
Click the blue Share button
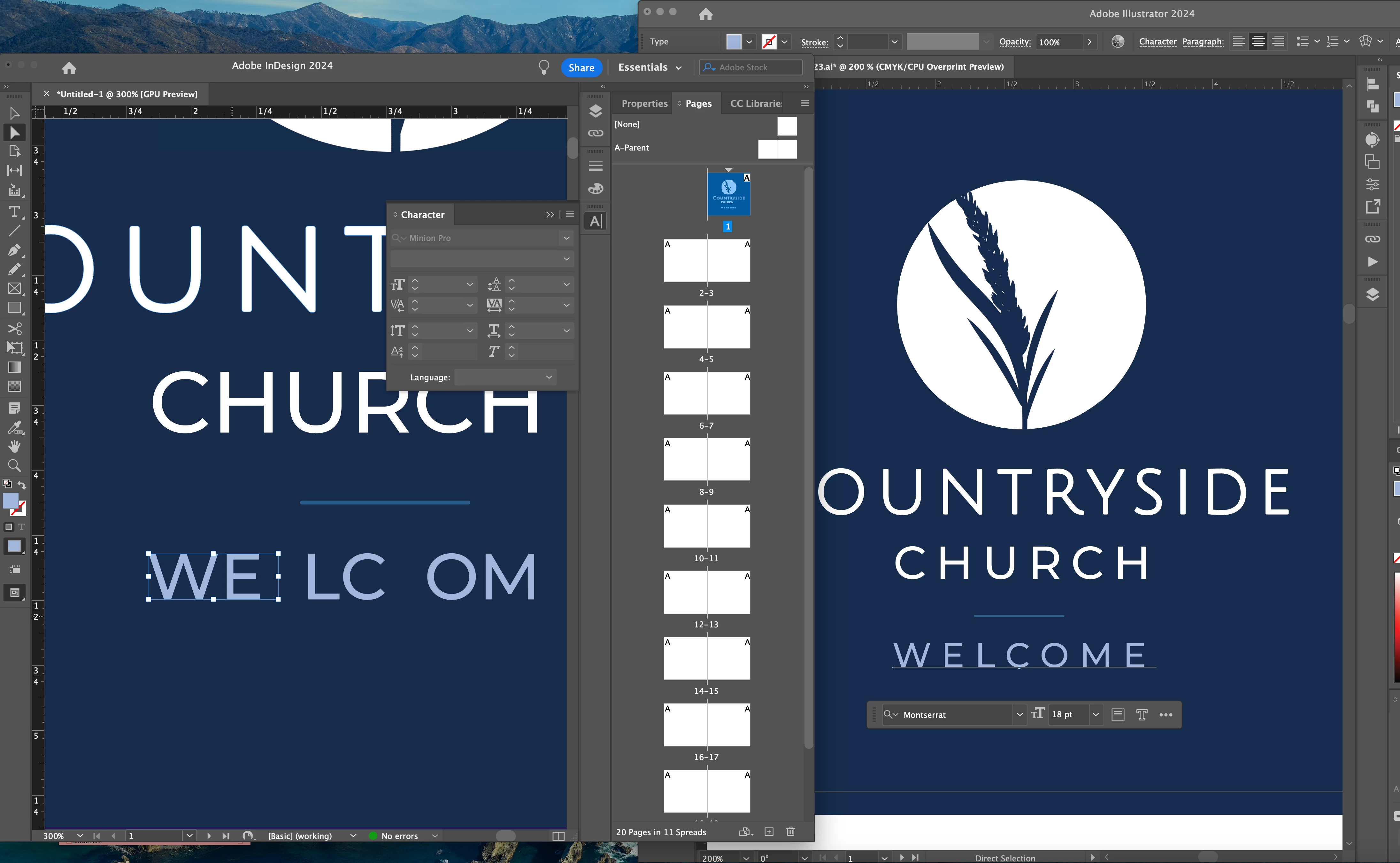pos(581,67)
